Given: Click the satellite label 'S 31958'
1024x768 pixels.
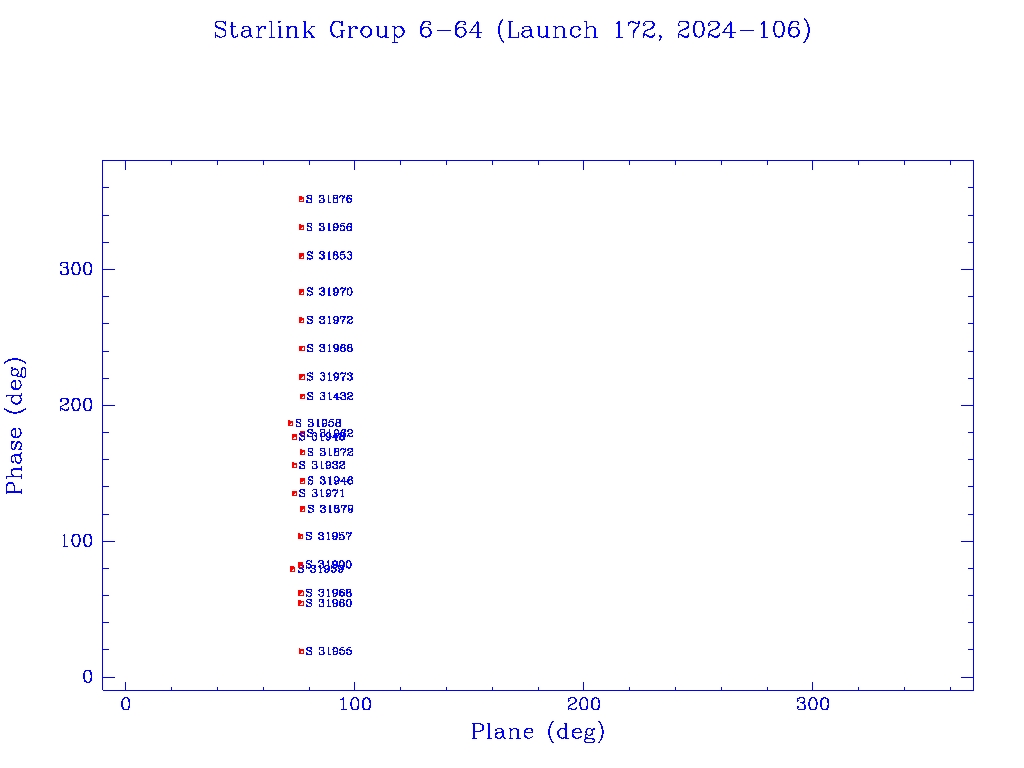Looking at the screenshot, I should (x=318, y=423).
